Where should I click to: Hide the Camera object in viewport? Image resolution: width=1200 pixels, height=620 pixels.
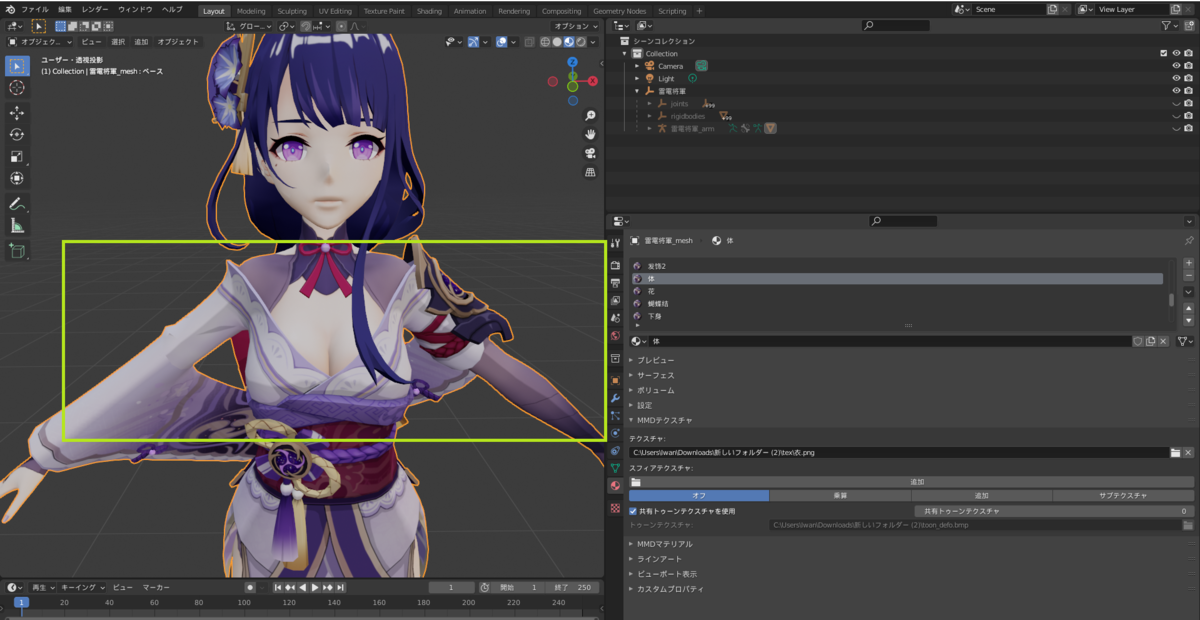(x=1176, y=66)
